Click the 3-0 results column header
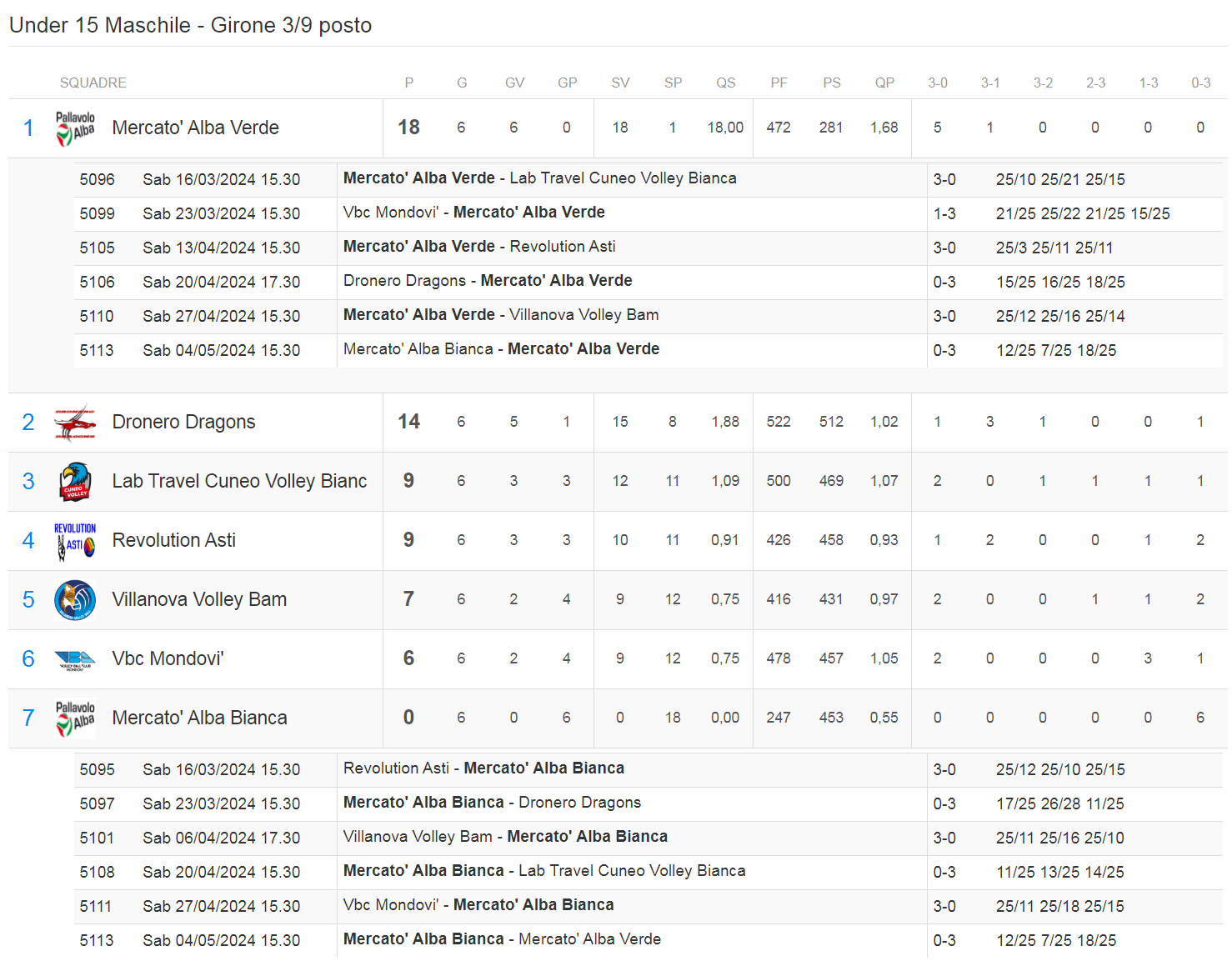 938,83
